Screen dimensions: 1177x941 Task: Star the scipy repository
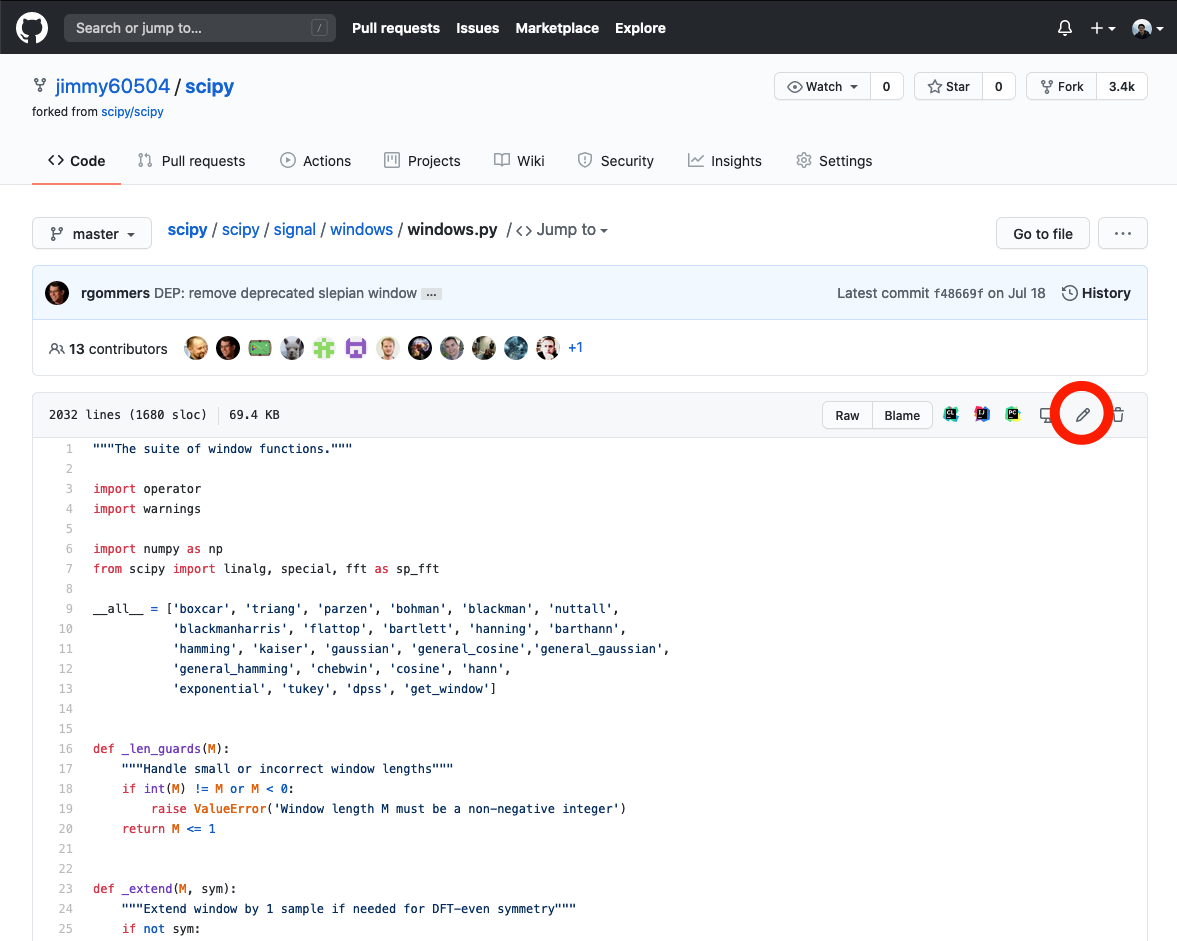[x=949, y=87]
